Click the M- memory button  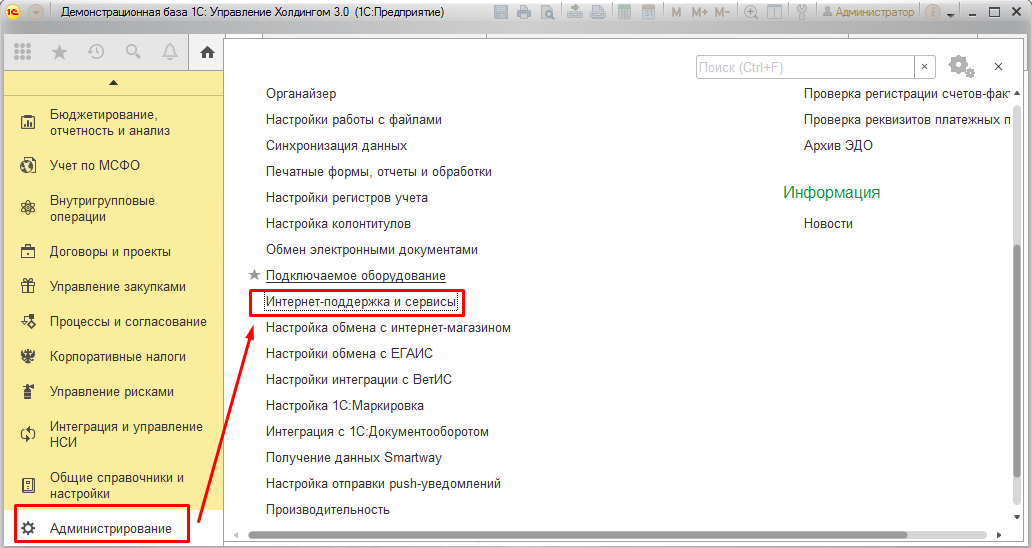click(x=722, y=12)
